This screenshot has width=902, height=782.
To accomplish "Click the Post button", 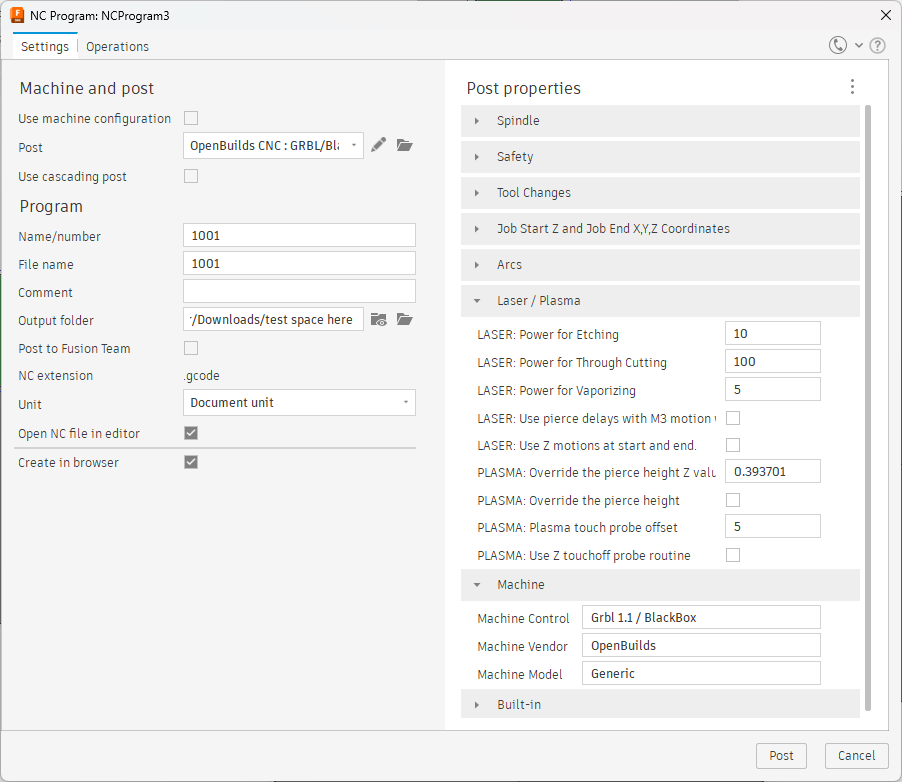I will coord(781,756).
